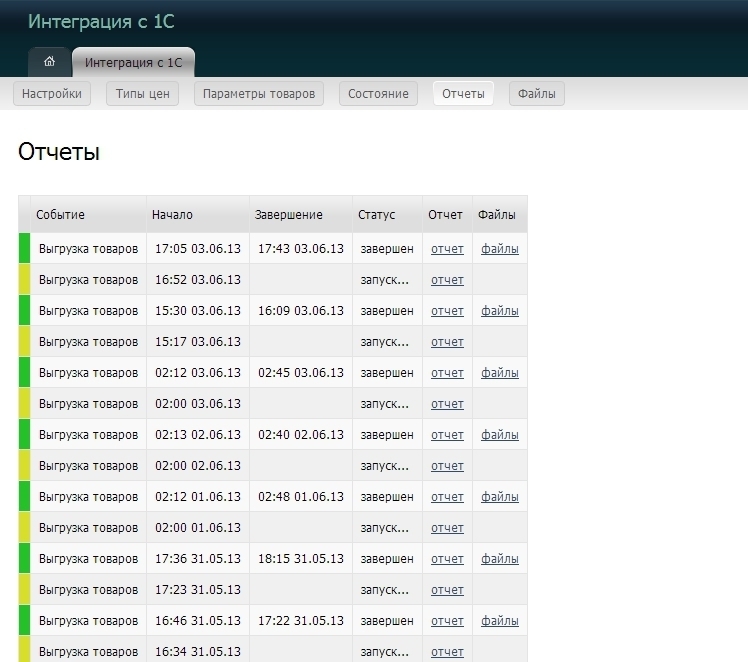The height and width of the screenshot is (662, 748).
Task: View отчет for 16:52 03.06.13 run
Action: coord(447,279)
